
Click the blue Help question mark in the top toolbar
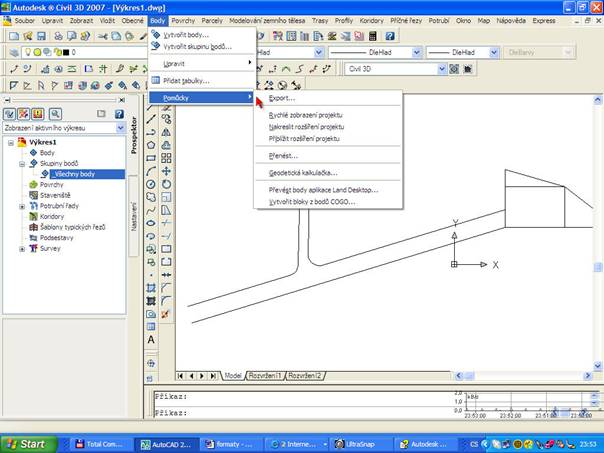390,36
